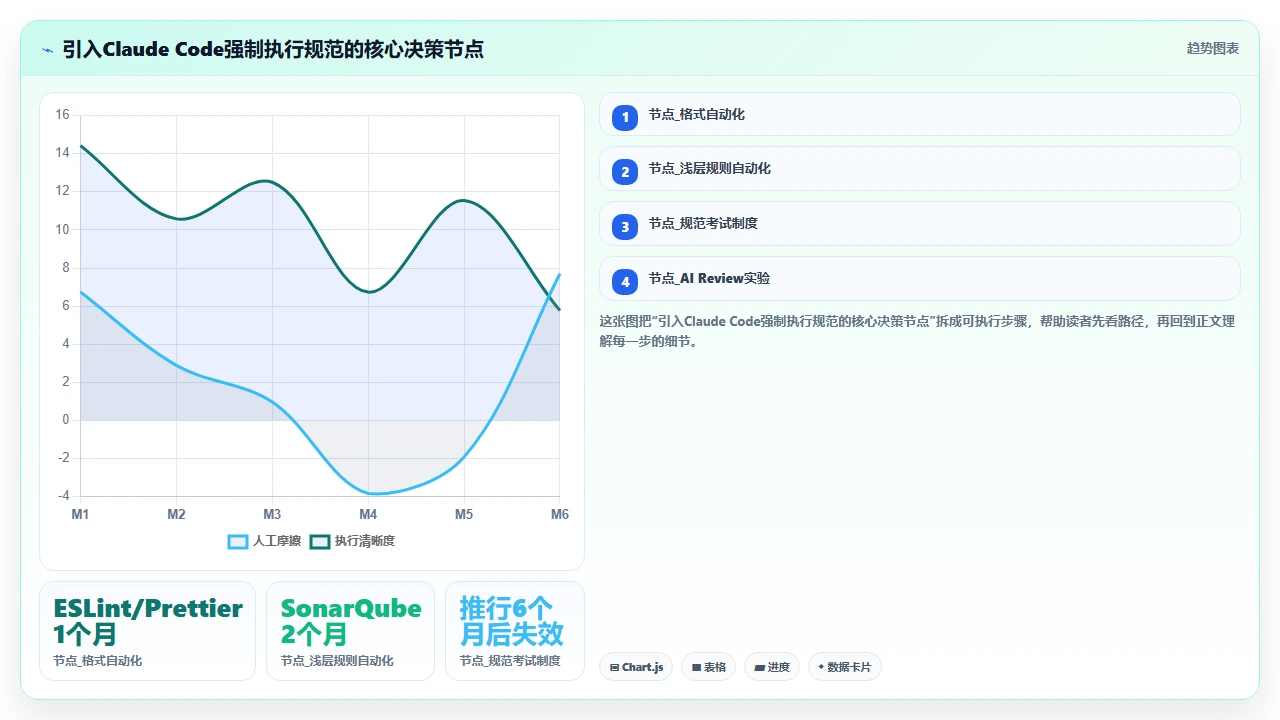Viewport: 1280px width, 720px height.
Task: Open the SonarQube 2个月 card
Action: tap(350, 631)
